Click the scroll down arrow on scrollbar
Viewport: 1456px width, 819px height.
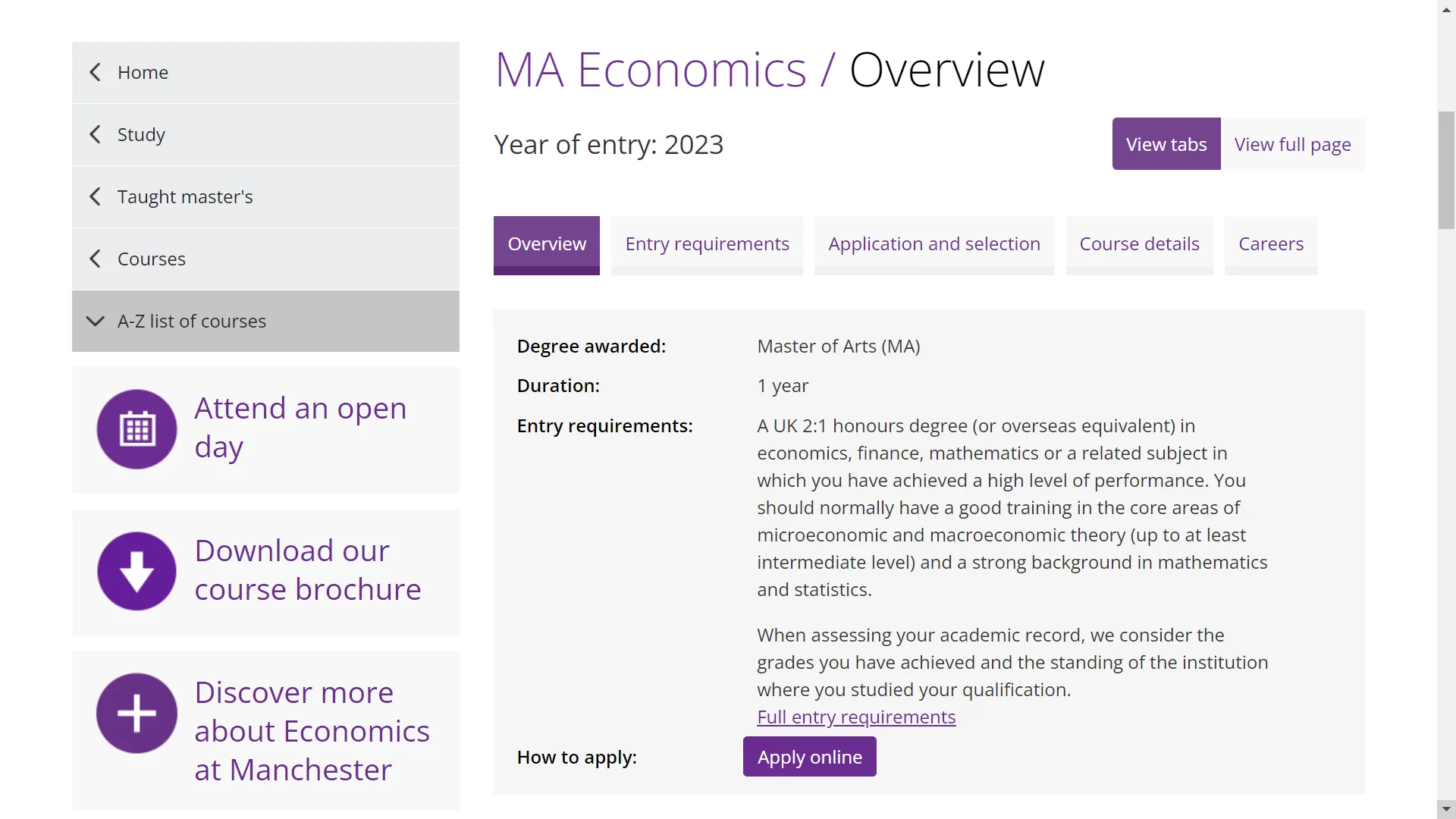[1446, 810]
